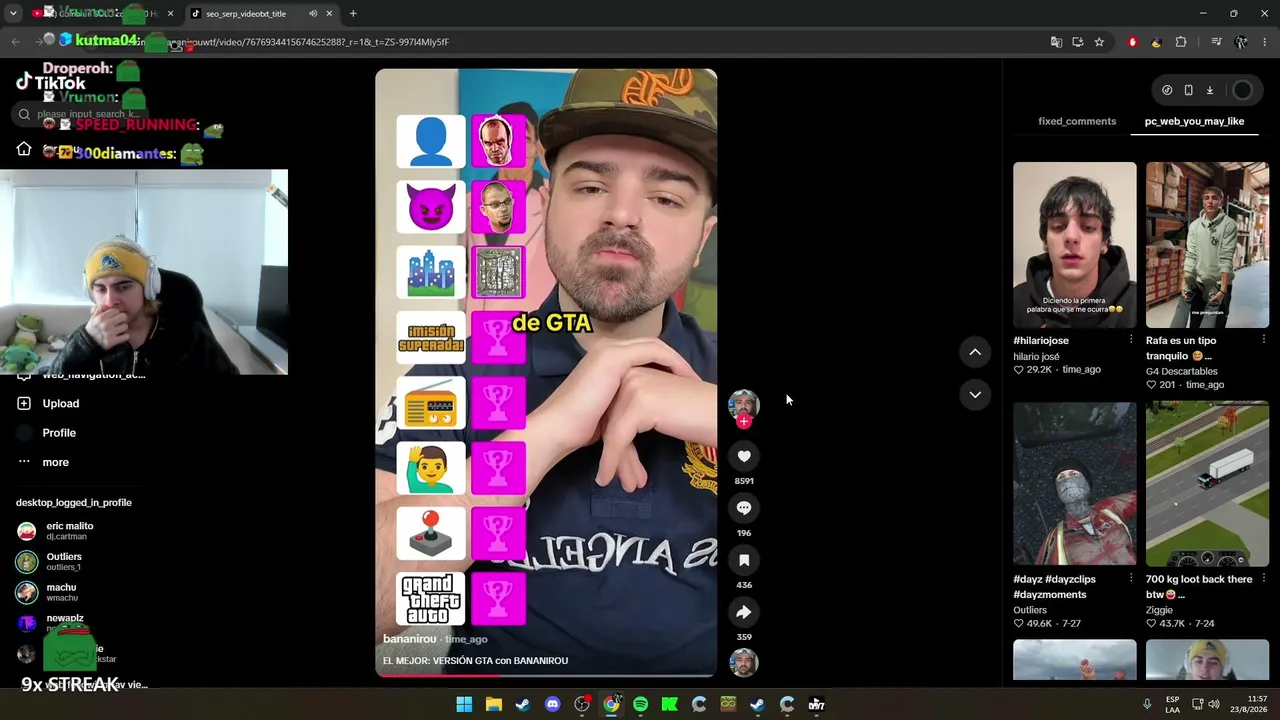Click the Ziggie author name
The height and width of the screenshot is (720, 1280).
(x=1160, y=610)
